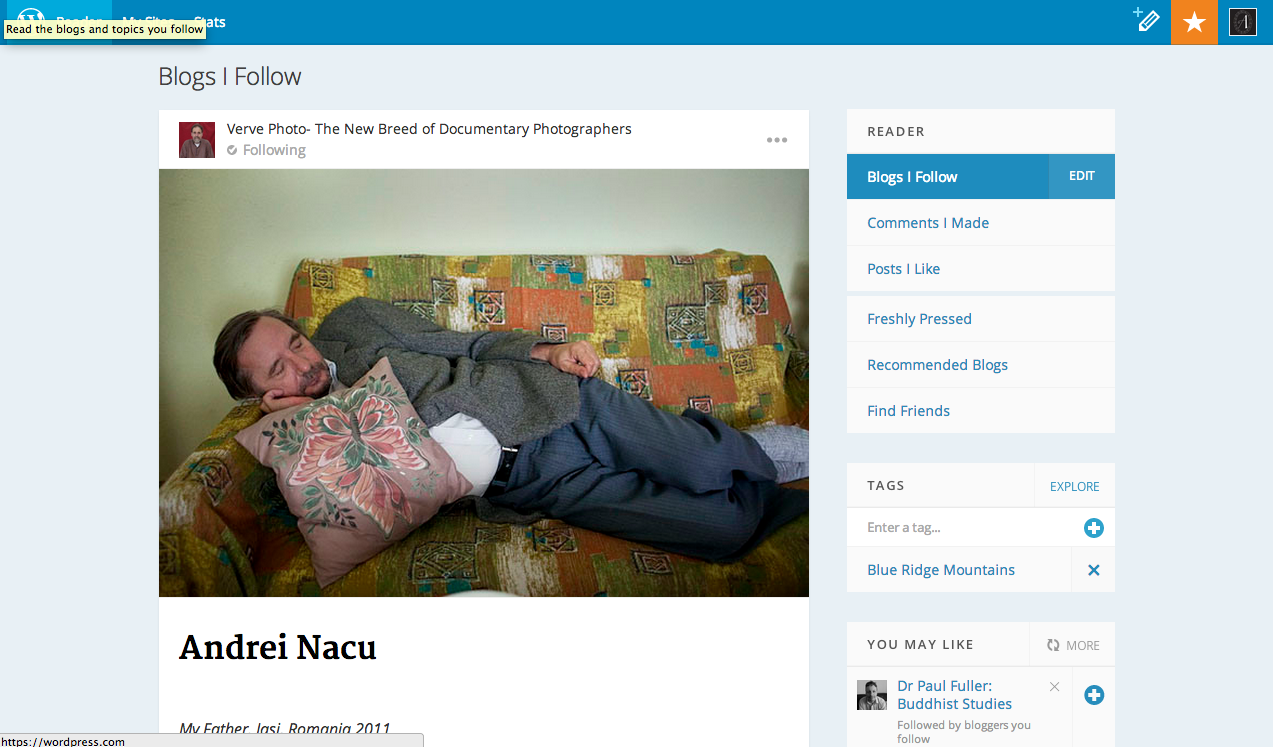Click the Verve Photo blog avatar

(x=197, y=140)
